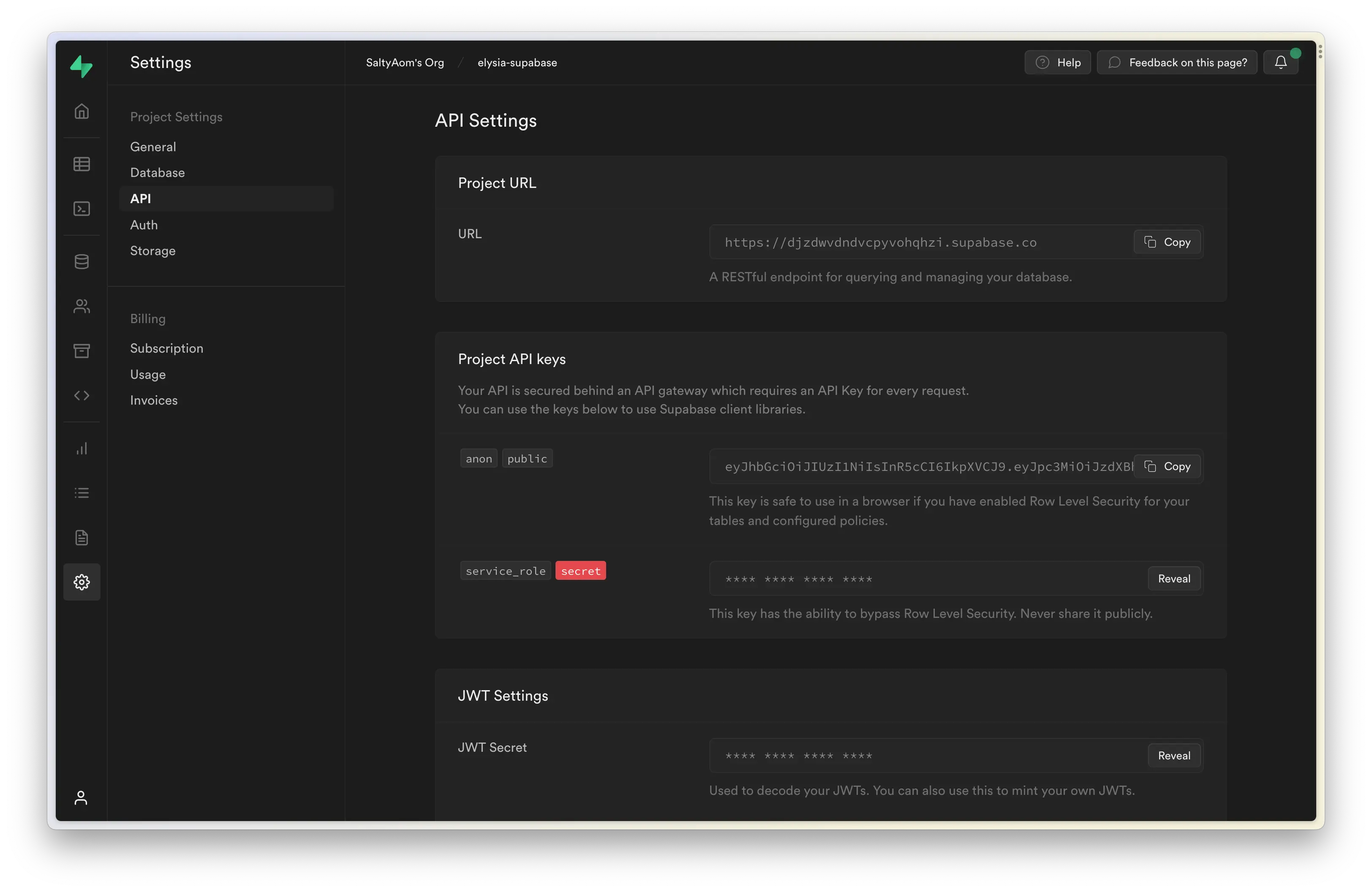The height and width of the screenshot is (892, 1372).
Task: Click the red secret tag
Action: (x=580, y=571)
